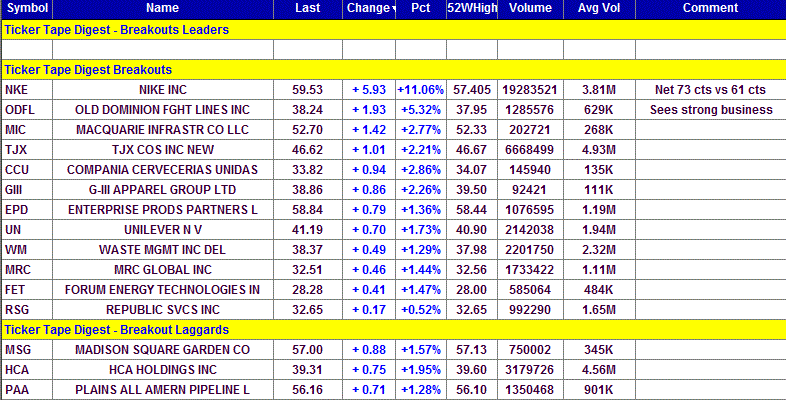
Task: Click MSG percent change +1.57%
Action: click(x=421, y=350)
